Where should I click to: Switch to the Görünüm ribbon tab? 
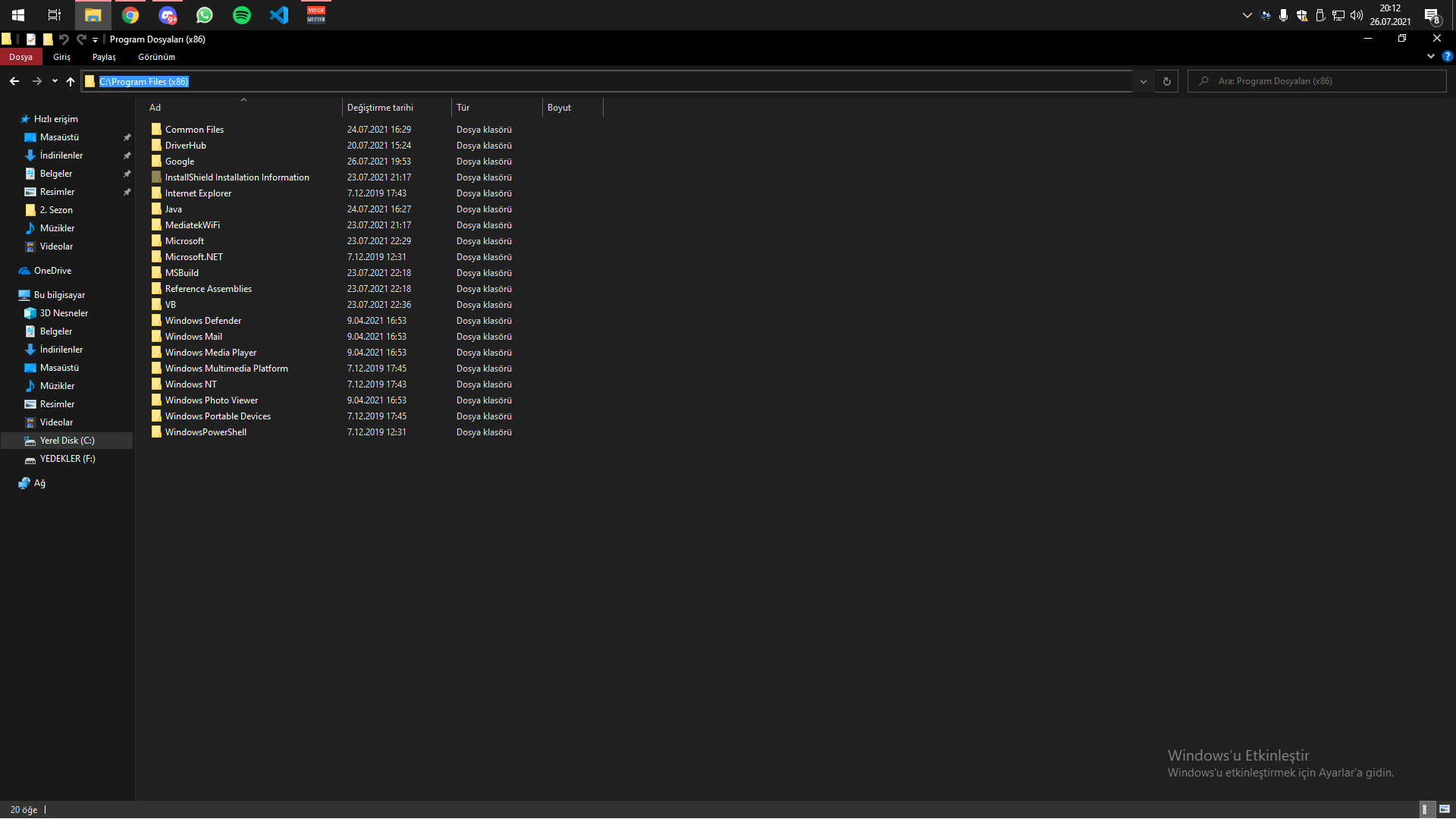click(156, 57)
